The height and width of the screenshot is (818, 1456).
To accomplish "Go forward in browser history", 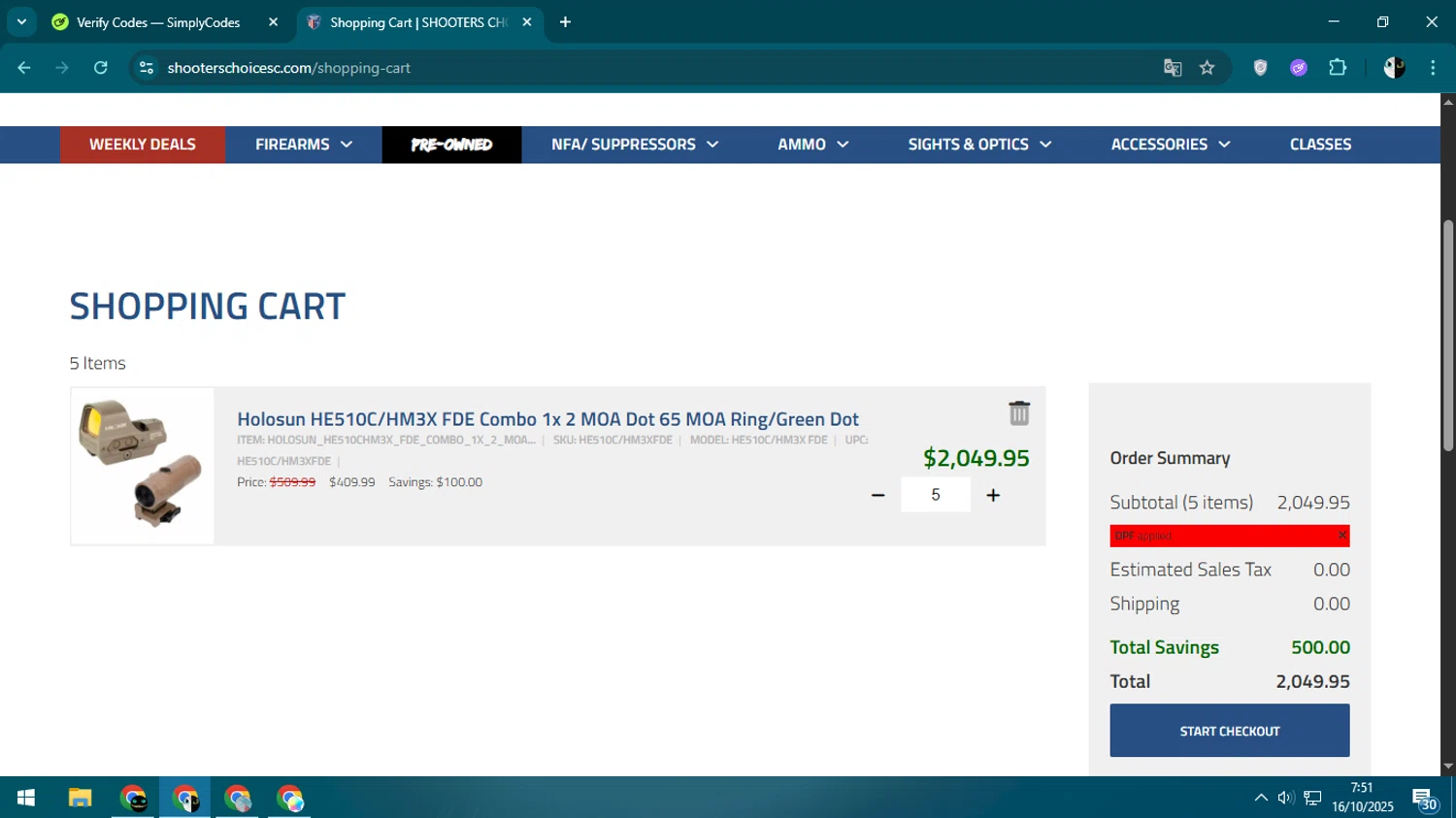I will pos(62,68).
